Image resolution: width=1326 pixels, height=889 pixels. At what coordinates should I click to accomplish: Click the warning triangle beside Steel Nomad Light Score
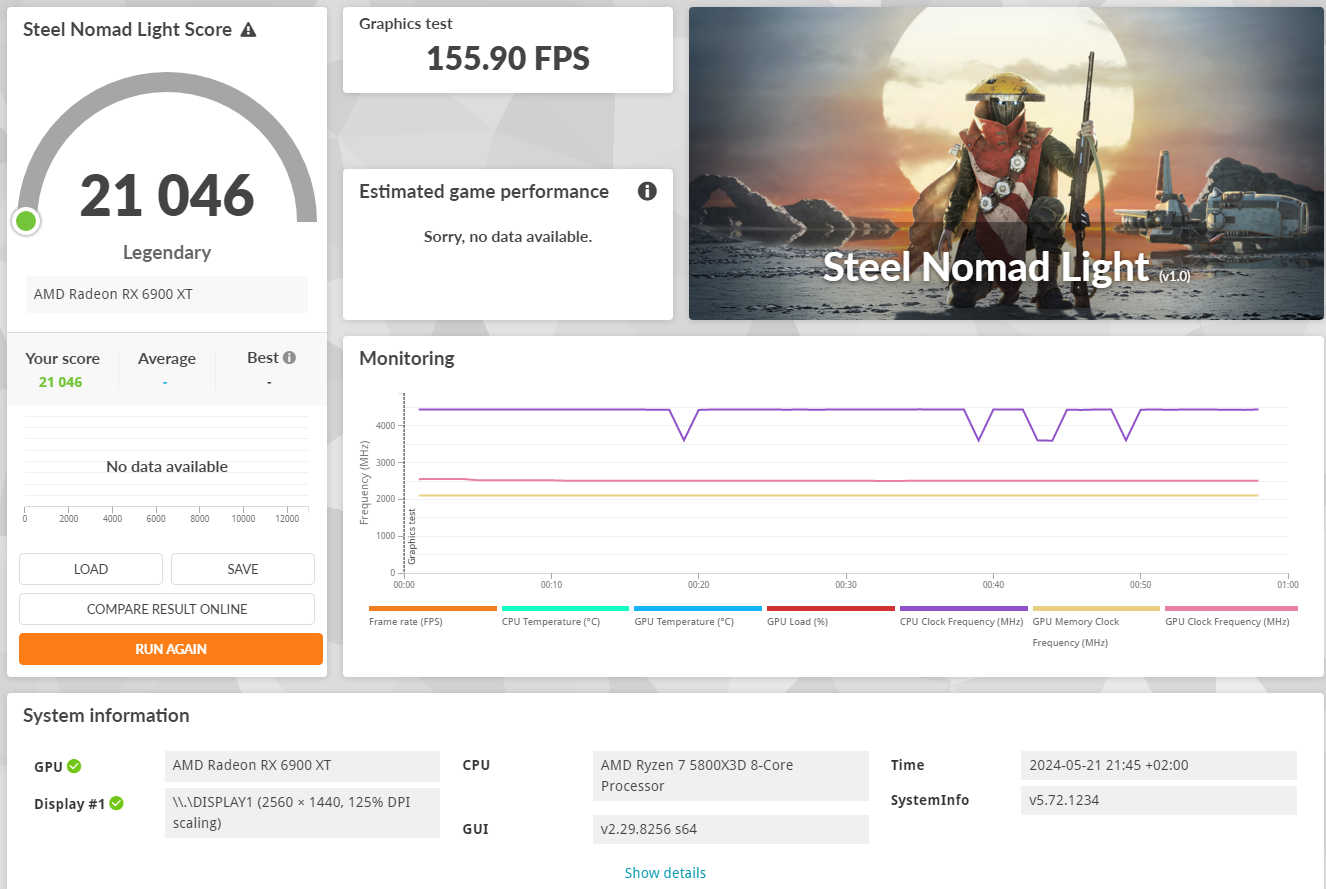pyautogui.click(x=249, y=30)
